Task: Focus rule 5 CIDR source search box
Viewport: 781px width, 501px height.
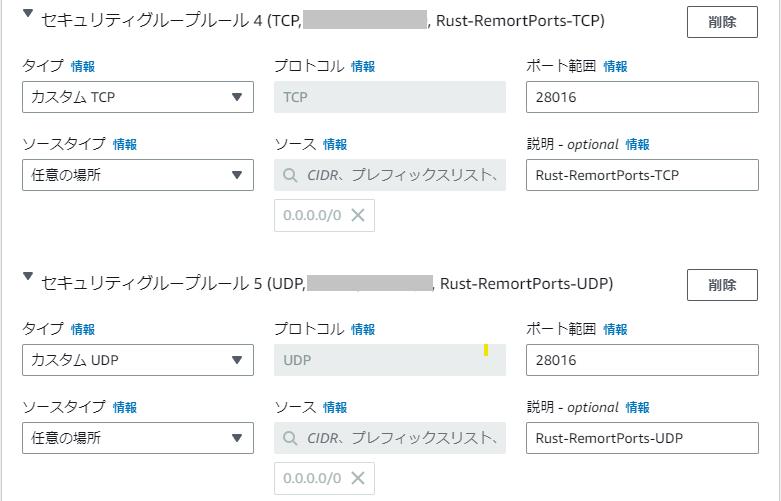Action: point(400,437)
